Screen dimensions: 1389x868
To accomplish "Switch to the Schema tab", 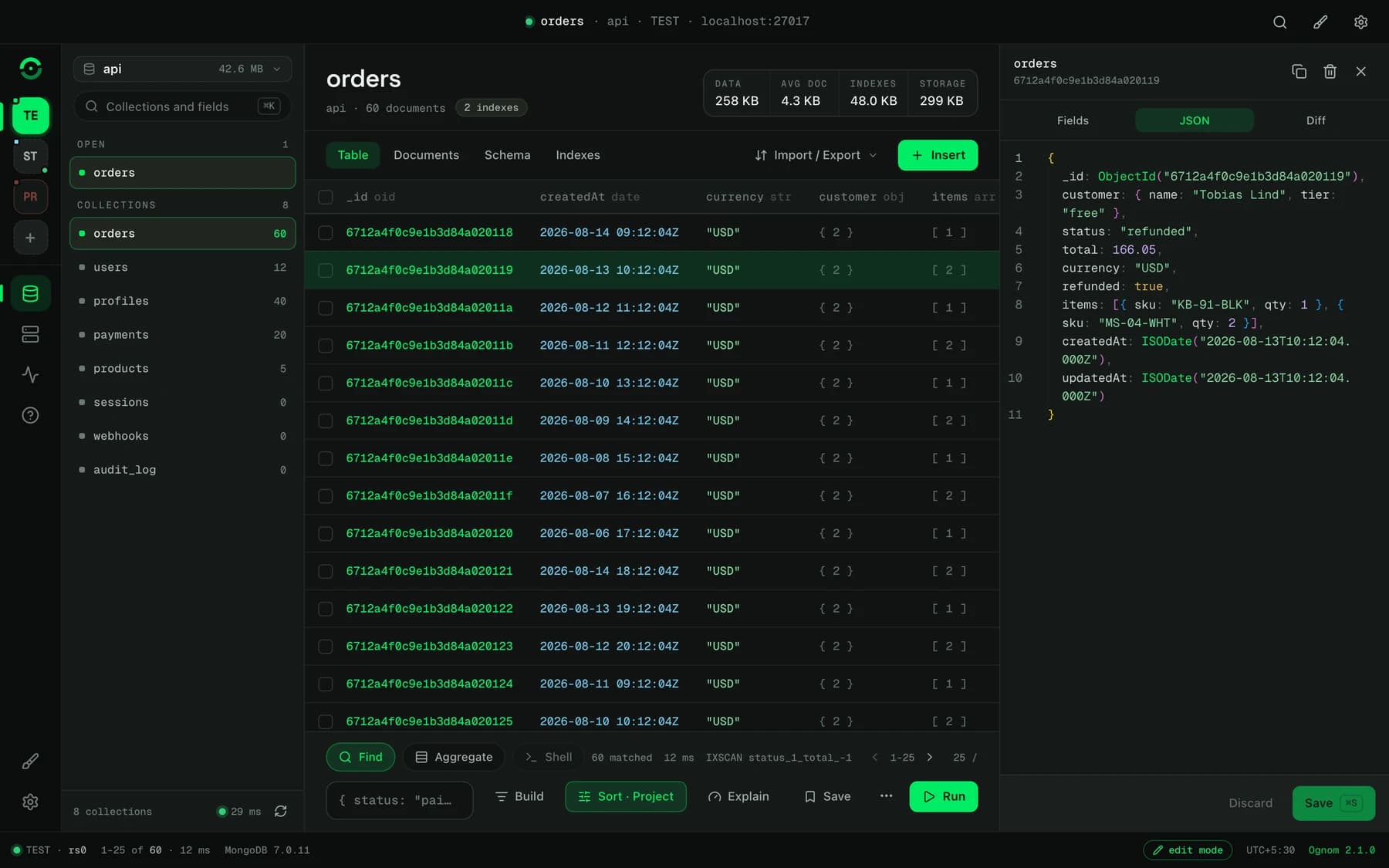I will (x=507, y=155).
